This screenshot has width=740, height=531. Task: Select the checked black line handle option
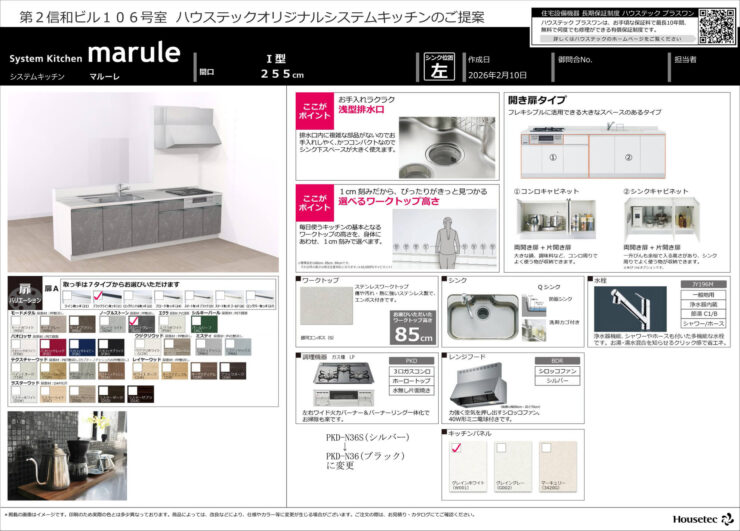coord(98,295)
